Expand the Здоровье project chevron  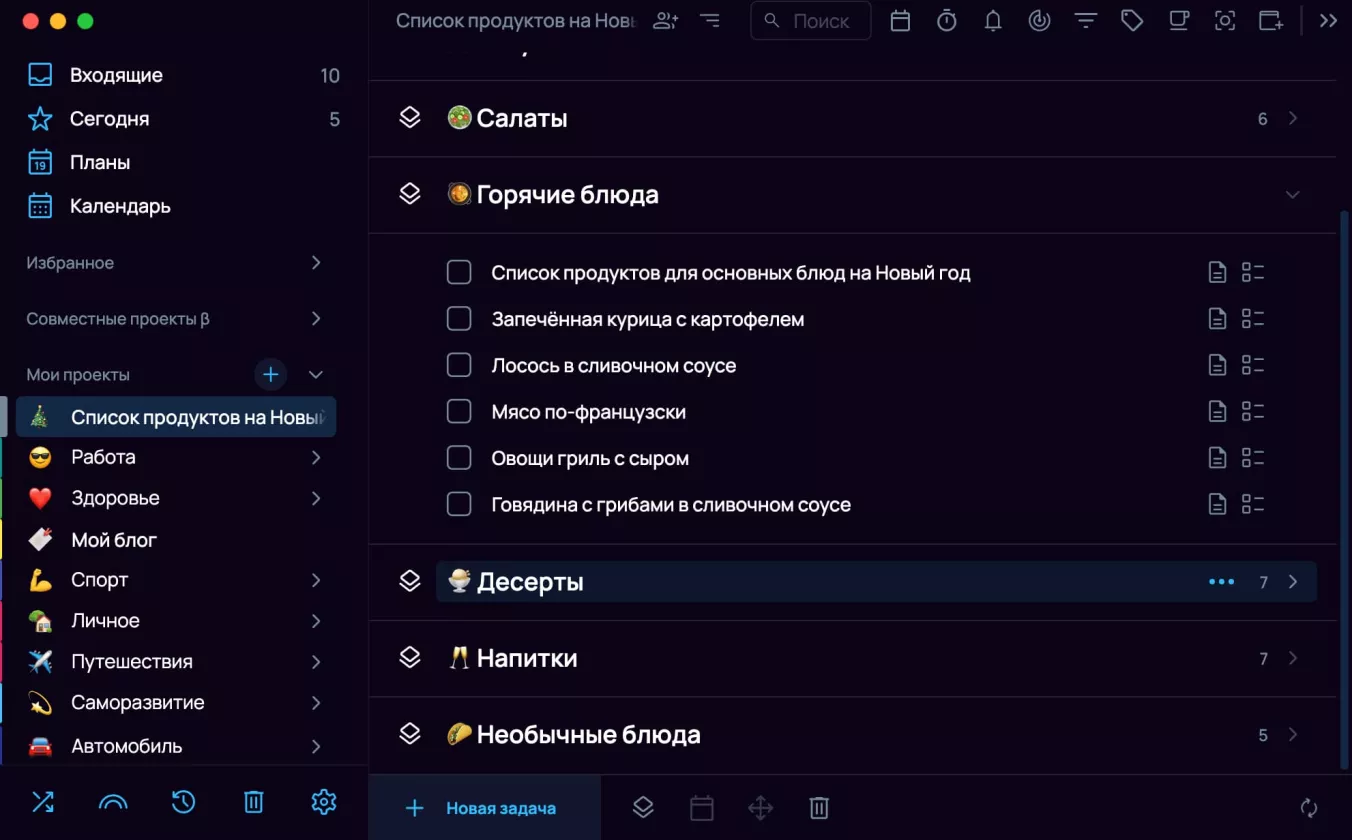click(x=316, y=498)
